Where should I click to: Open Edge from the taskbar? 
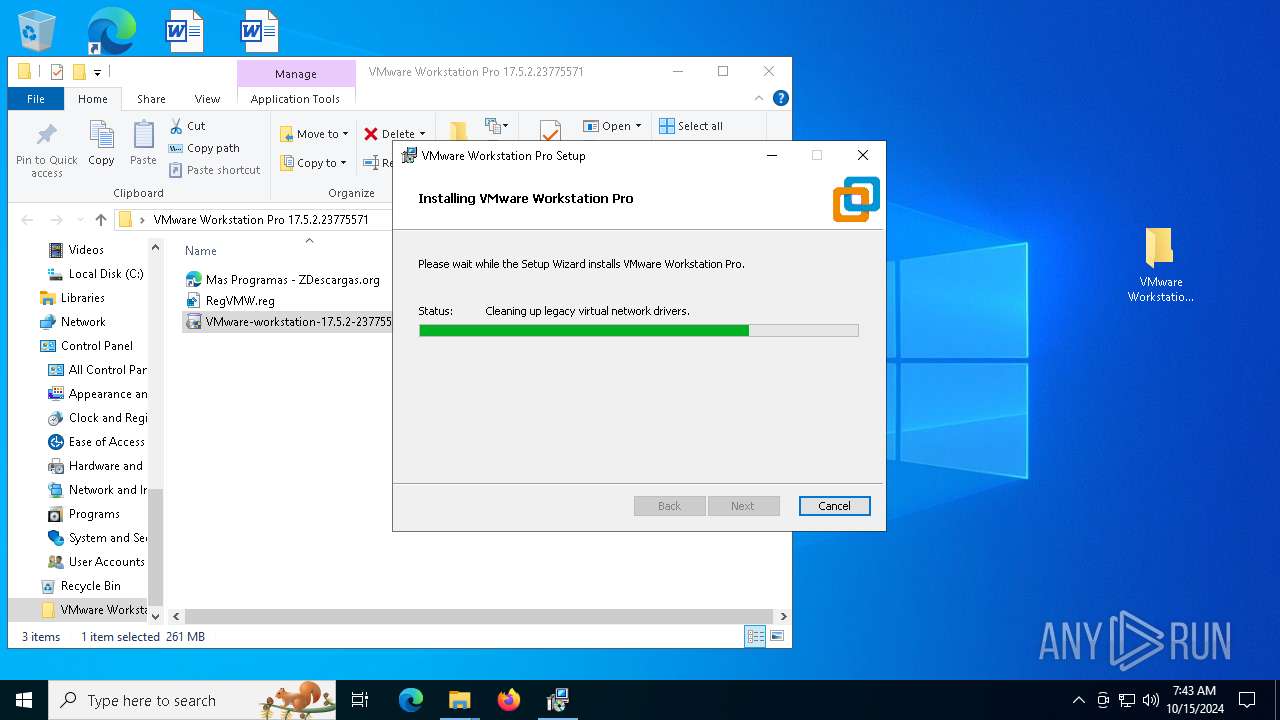(x=410, y=700)
